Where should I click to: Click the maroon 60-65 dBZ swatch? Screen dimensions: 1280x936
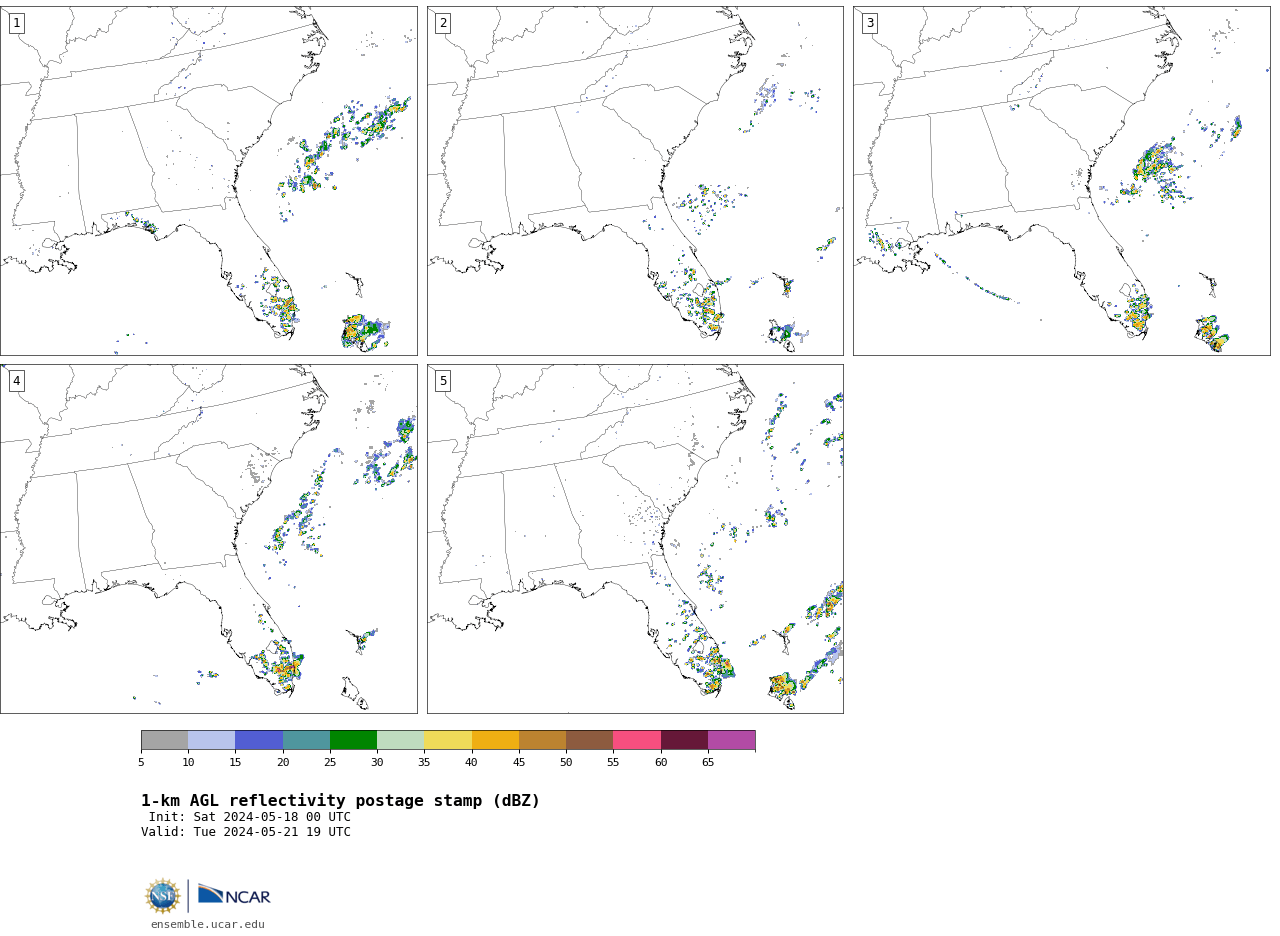[684, 740]
